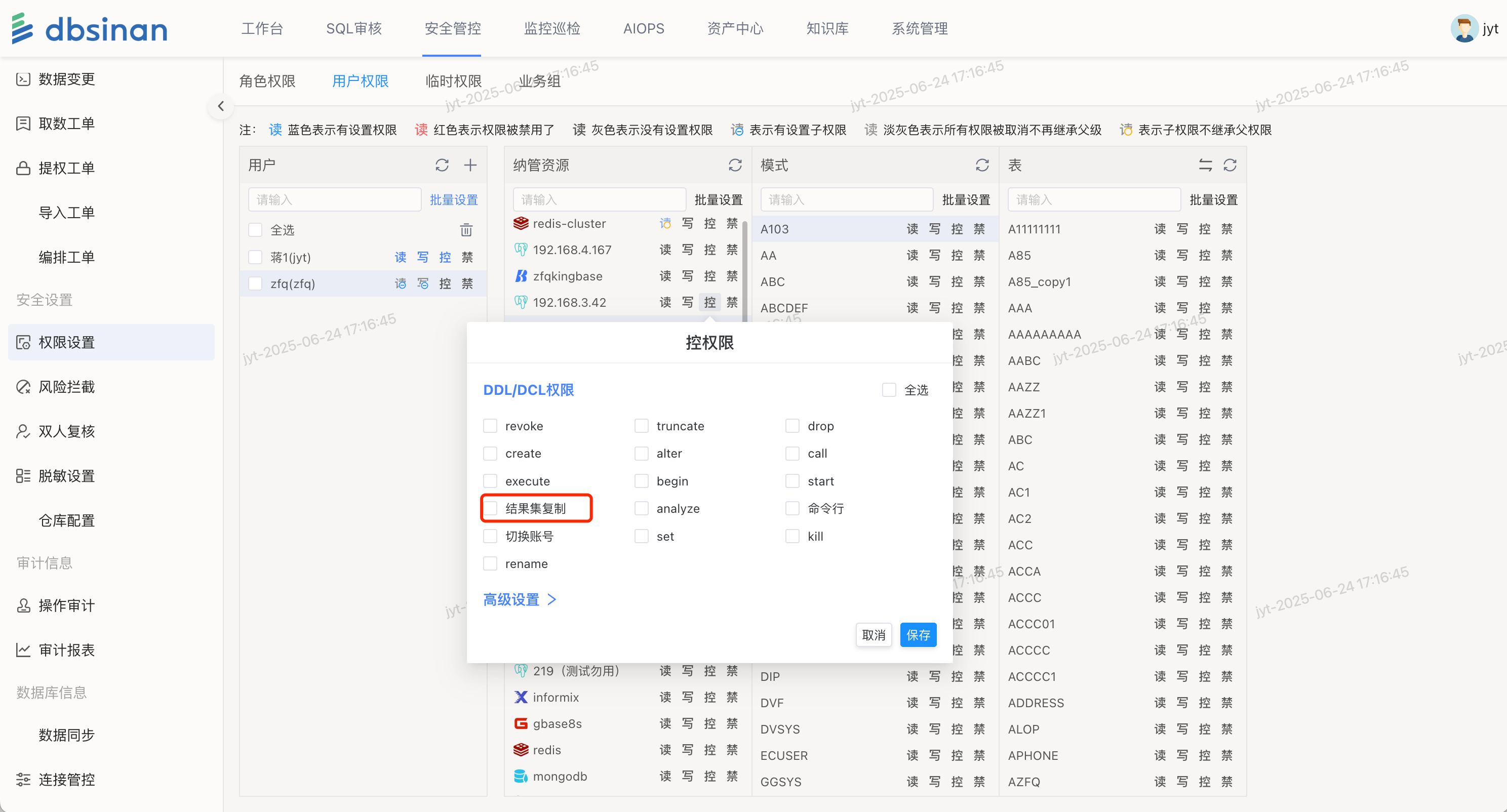Viewport: 1507px width, 812px height.
Task: Switch to the 角色权限 tab
Action: coord(267,80)
